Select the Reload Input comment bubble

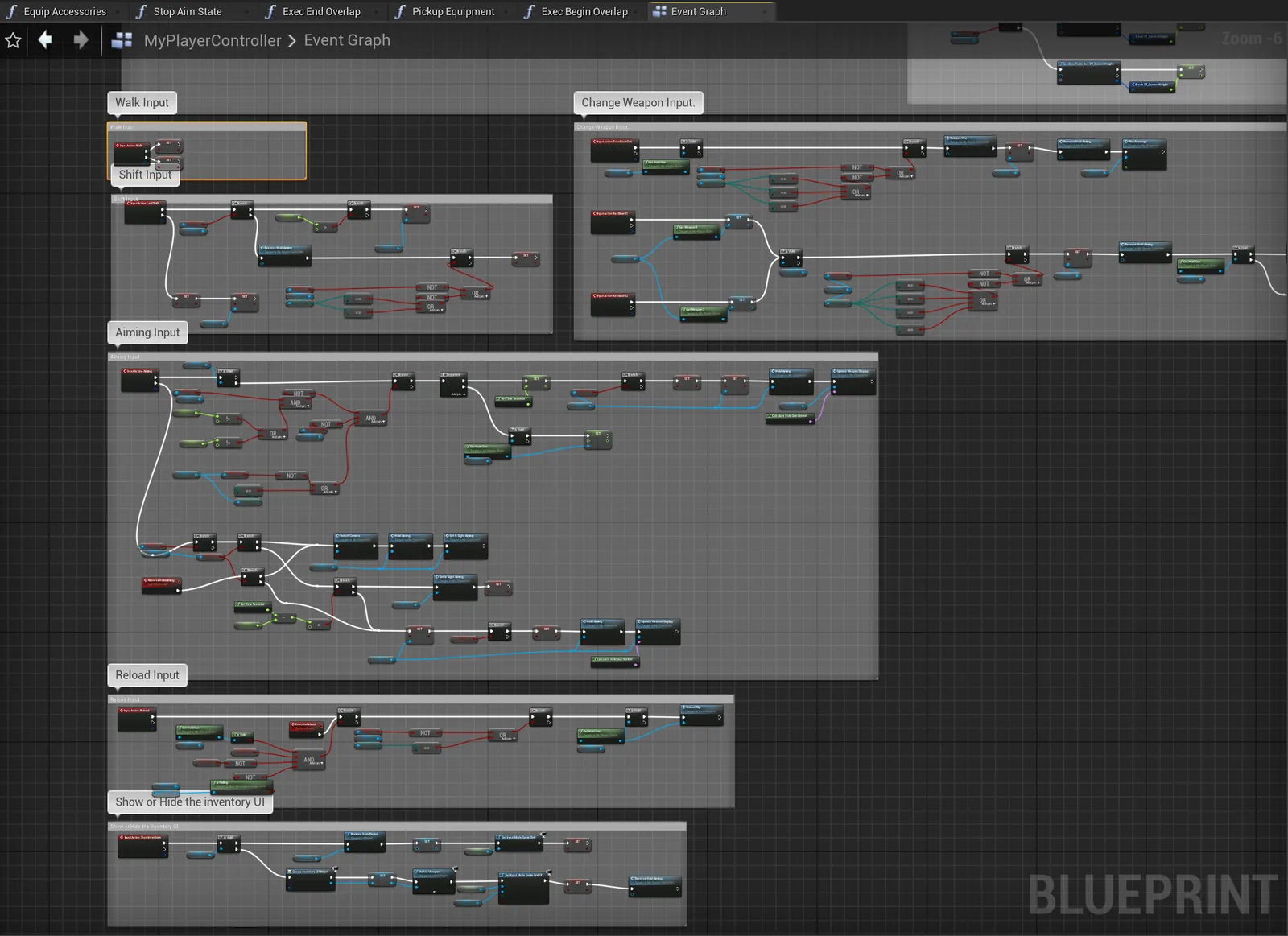point(147,675)
